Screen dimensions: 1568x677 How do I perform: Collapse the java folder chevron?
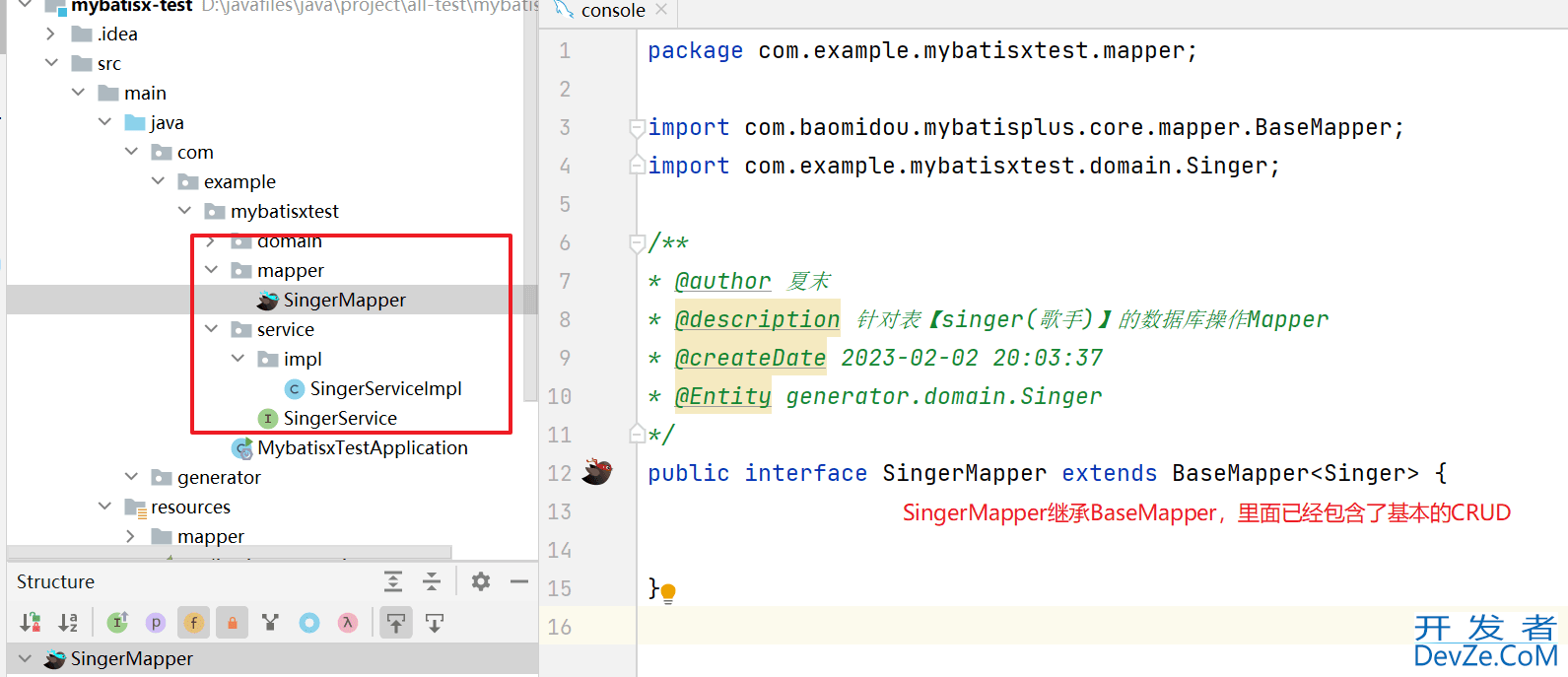pos(104,122)
